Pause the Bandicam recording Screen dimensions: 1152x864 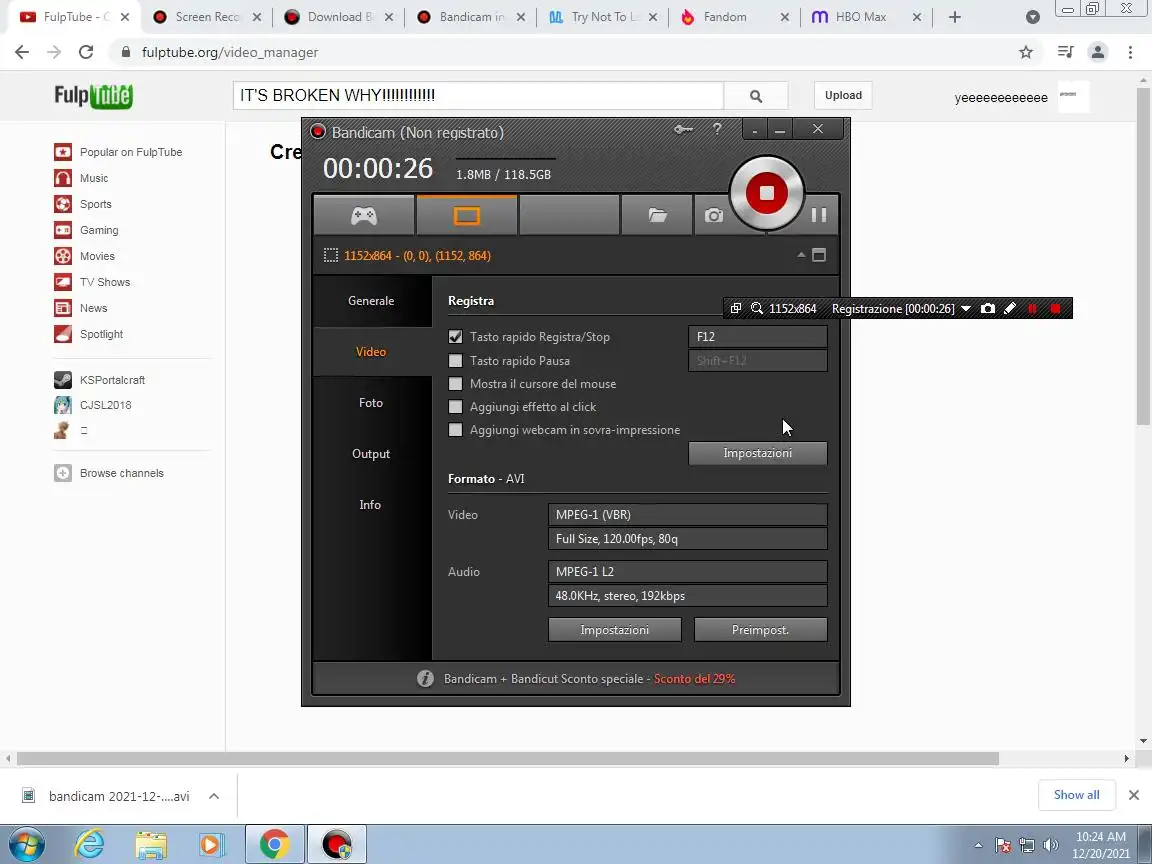click(x=818, y=215)
